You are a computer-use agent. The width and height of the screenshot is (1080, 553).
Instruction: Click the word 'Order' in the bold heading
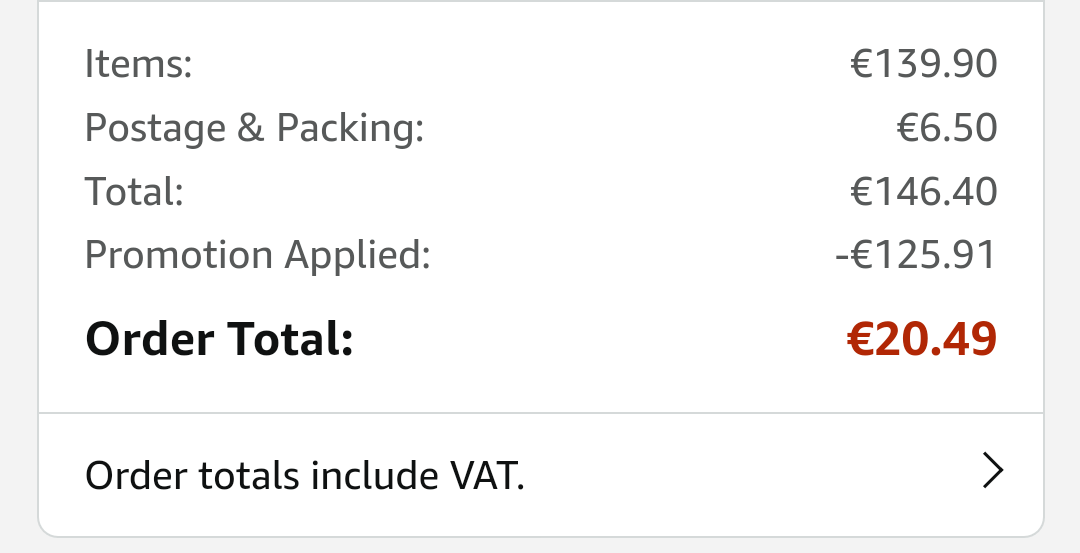click(x=150, y=339)
